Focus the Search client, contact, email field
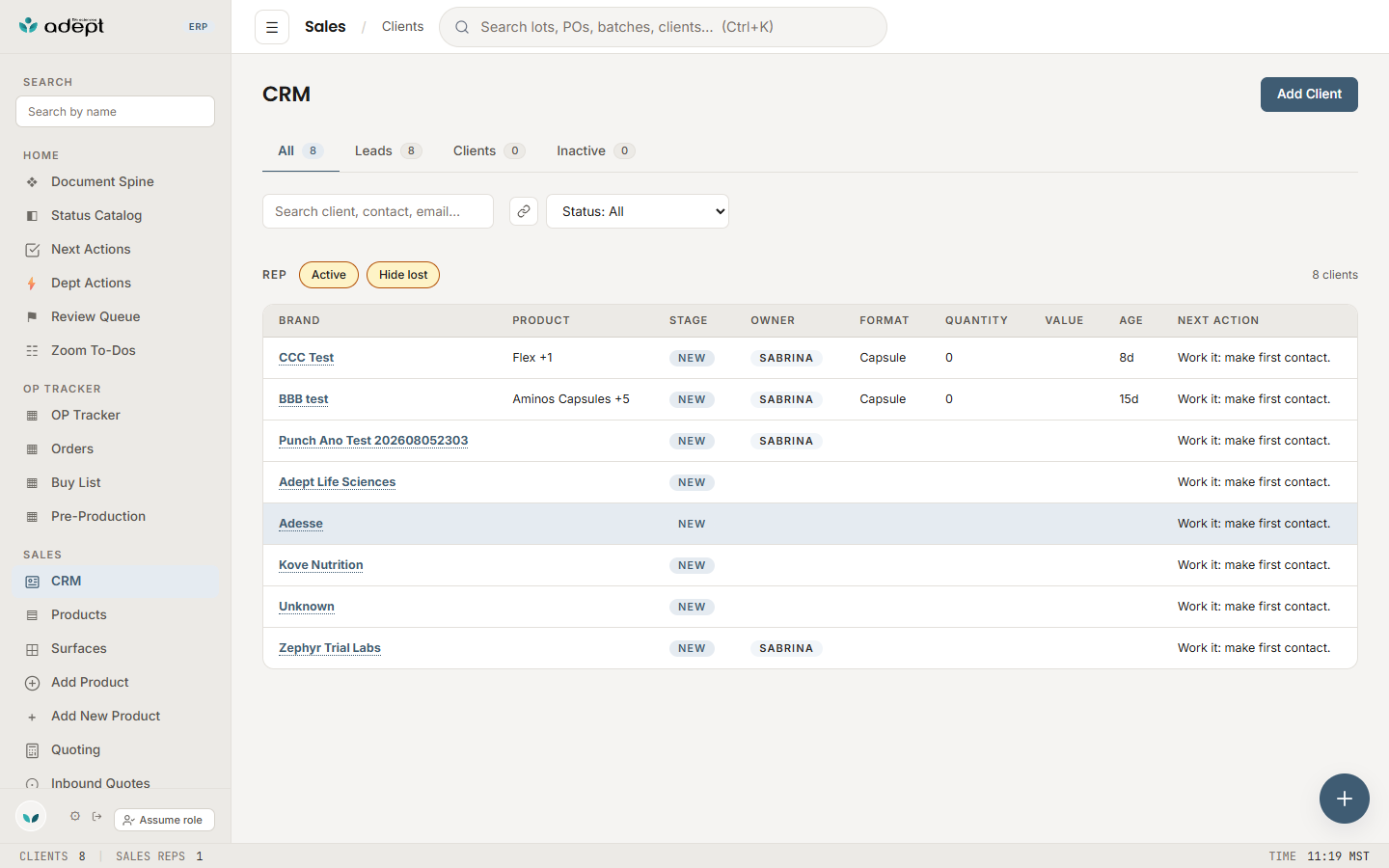This screenshot has height=868, width=1389. coord(378,211)
